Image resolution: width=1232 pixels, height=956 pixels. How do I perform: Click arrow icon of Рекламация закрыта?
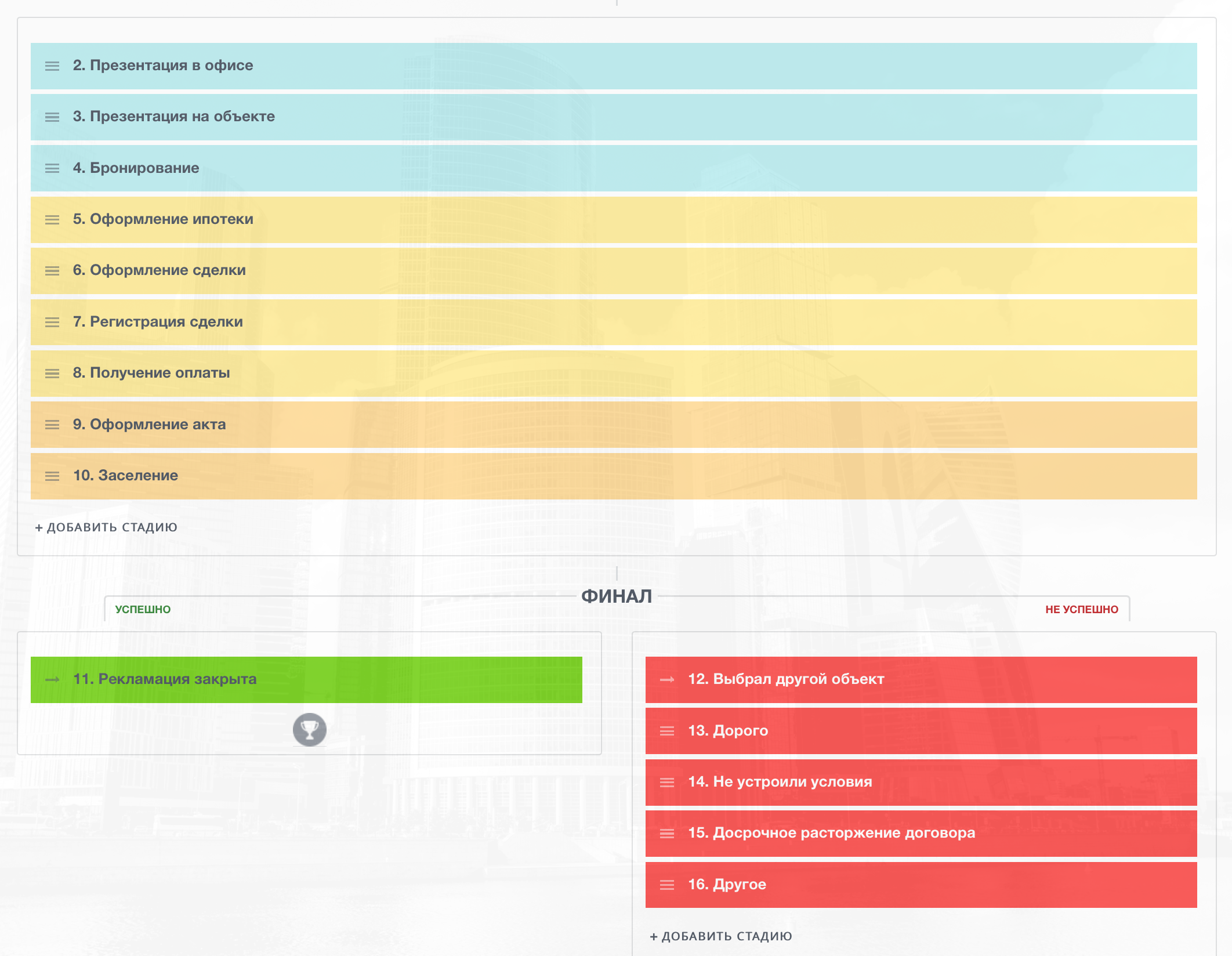click(52, 680)
